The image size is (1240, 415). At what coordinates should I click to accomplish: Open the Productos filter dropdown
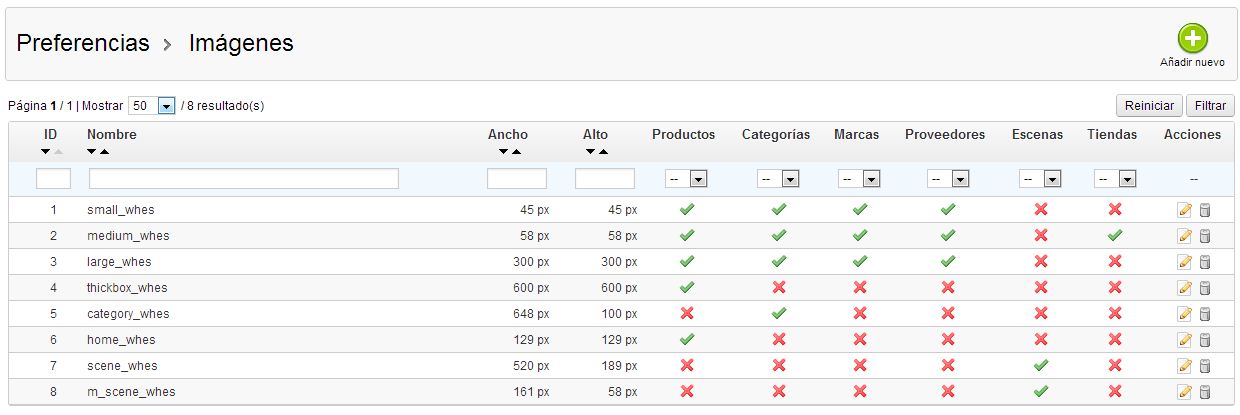[686, 179]
